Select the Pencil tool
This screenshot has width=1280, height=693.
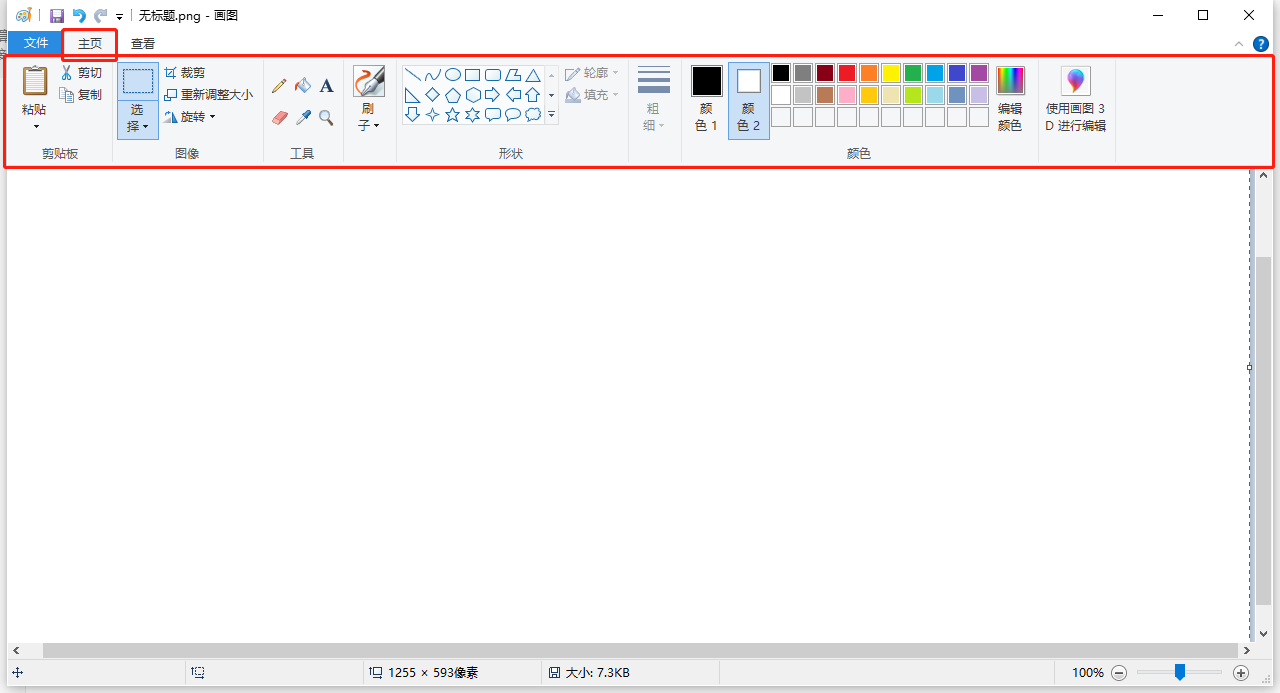coord(279,87)
